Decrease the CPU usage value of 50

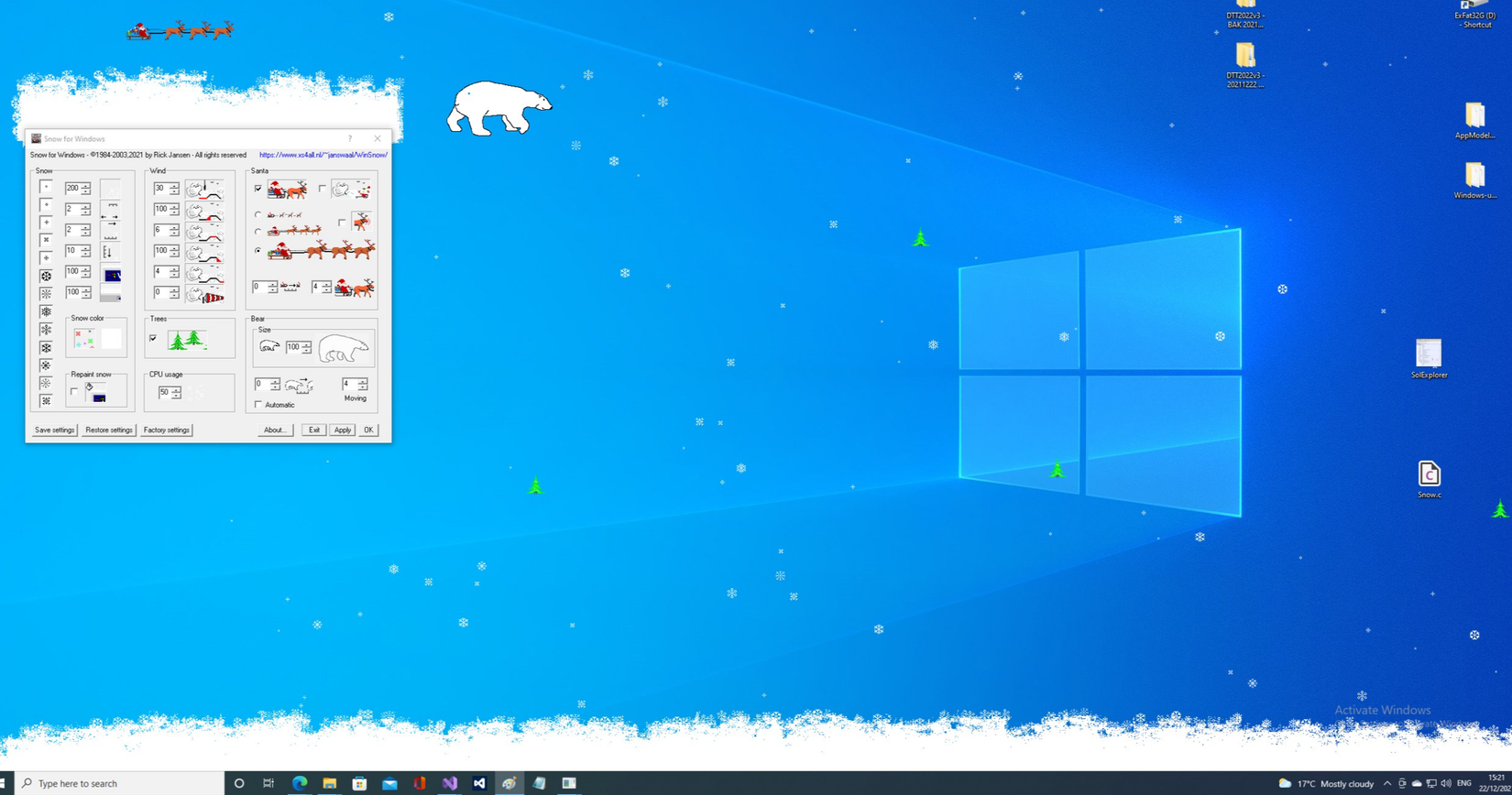(176, 396)
